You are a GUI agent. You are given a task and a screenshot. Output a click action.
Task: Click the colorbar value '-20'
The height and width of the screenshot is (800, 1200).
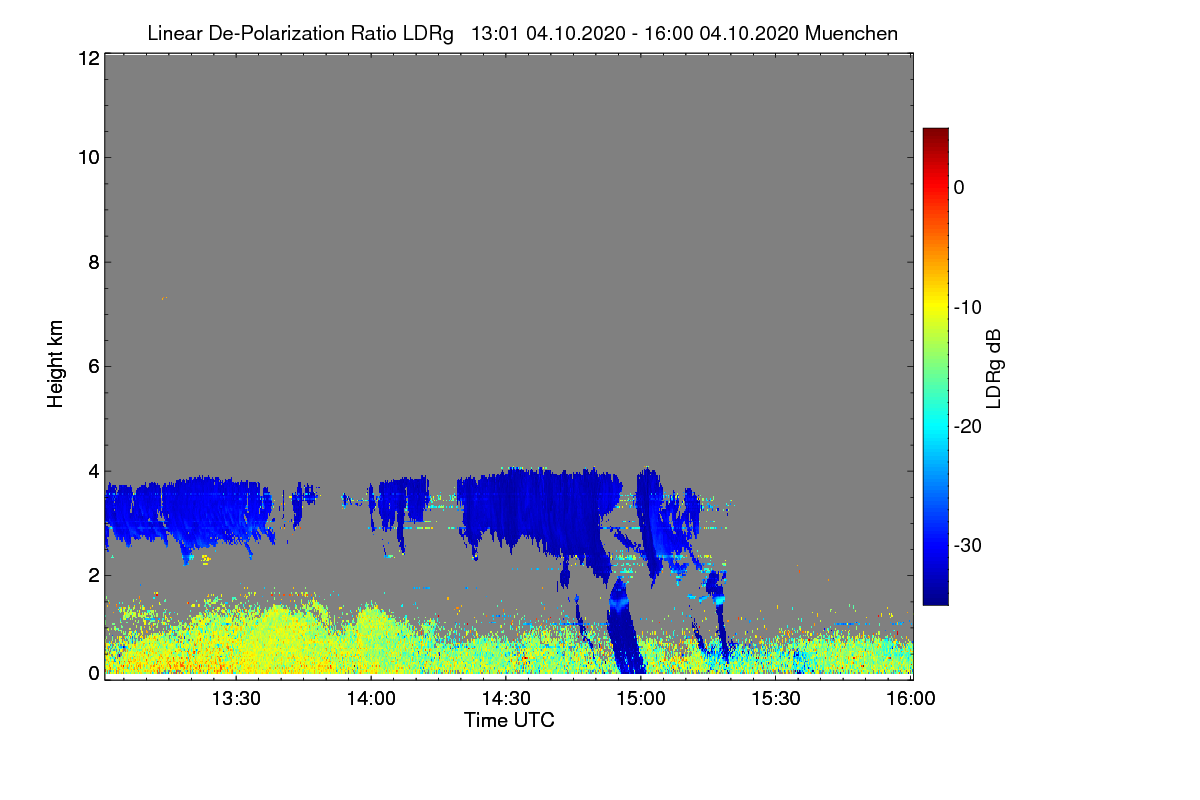[x=968, y=426]
